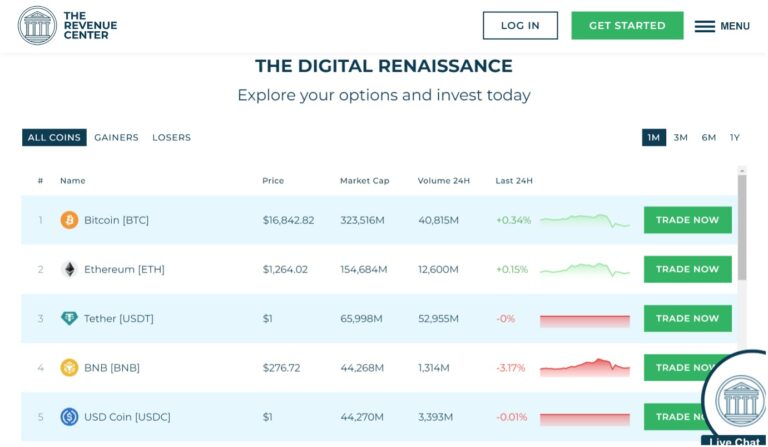Click the Ethereum coin icon

(x=69, y=269)
